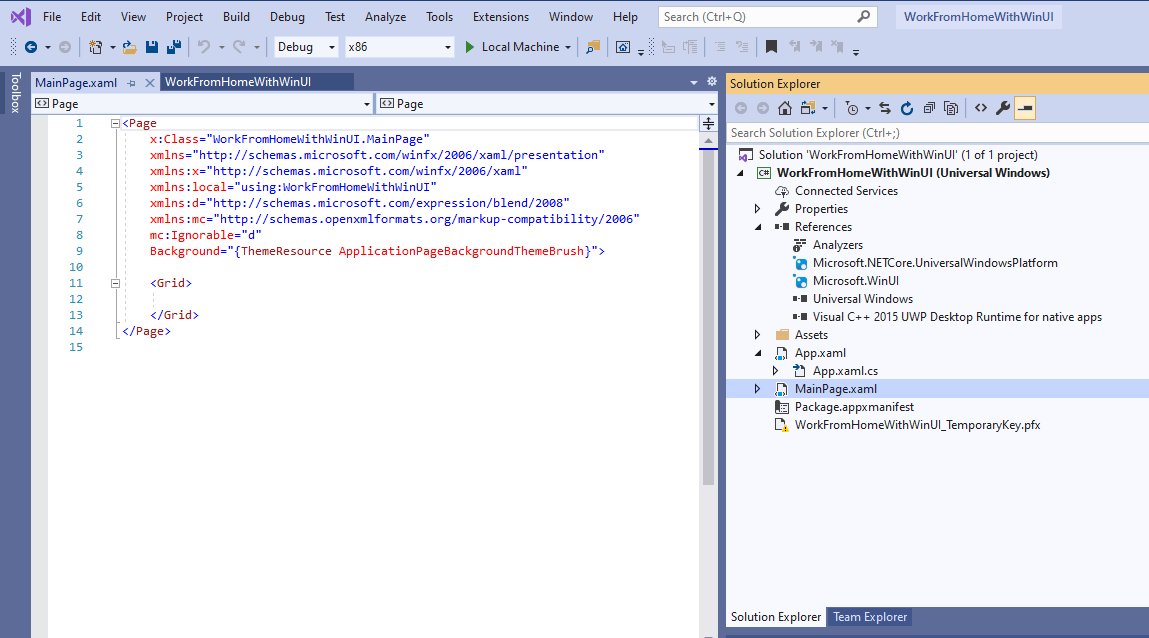Close the MainPage.xaml tab
1149x638 pixels.
149,83
